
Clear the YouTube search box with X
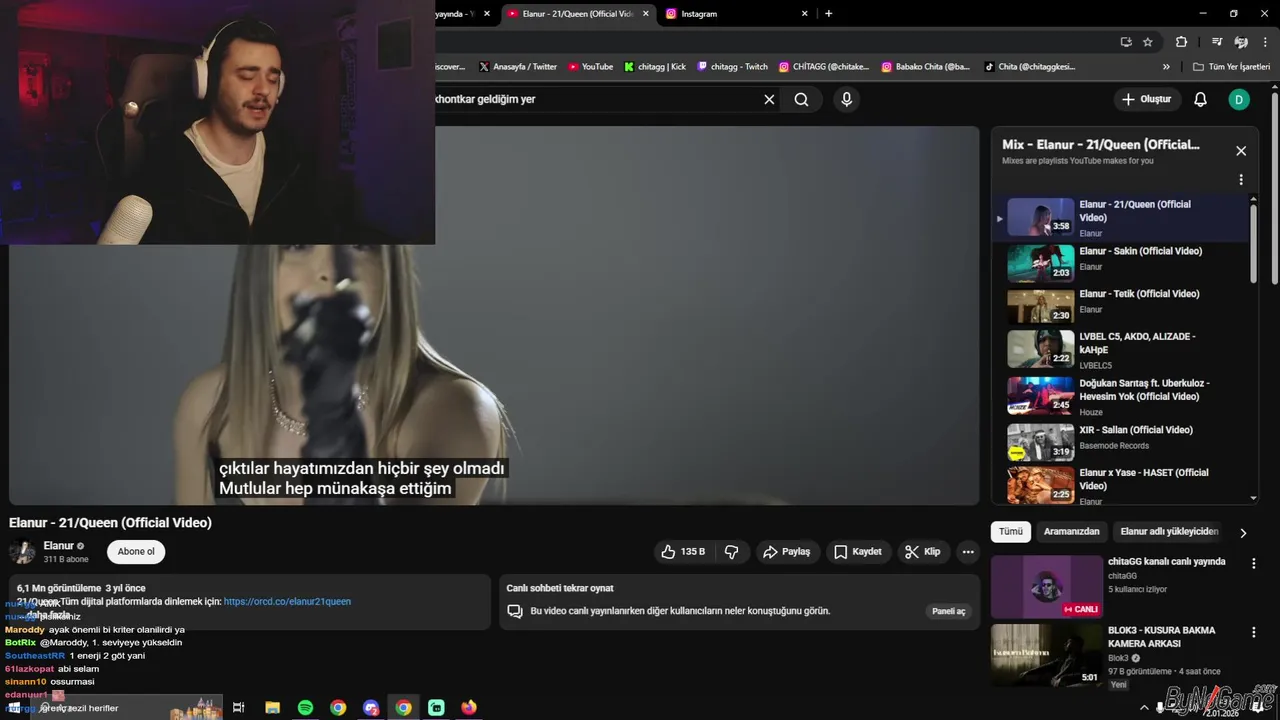[x=769, y=100]
